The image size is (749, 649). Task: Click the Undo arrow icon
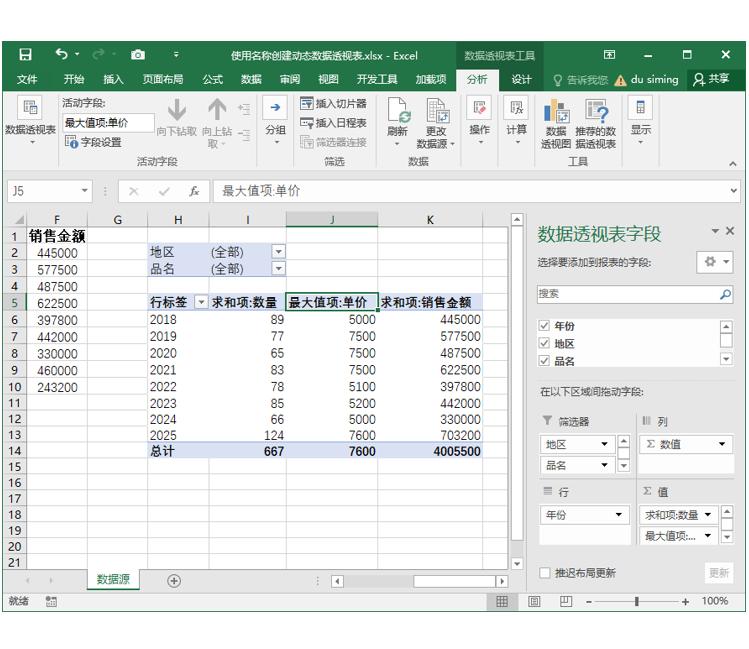tap(61, 54)
